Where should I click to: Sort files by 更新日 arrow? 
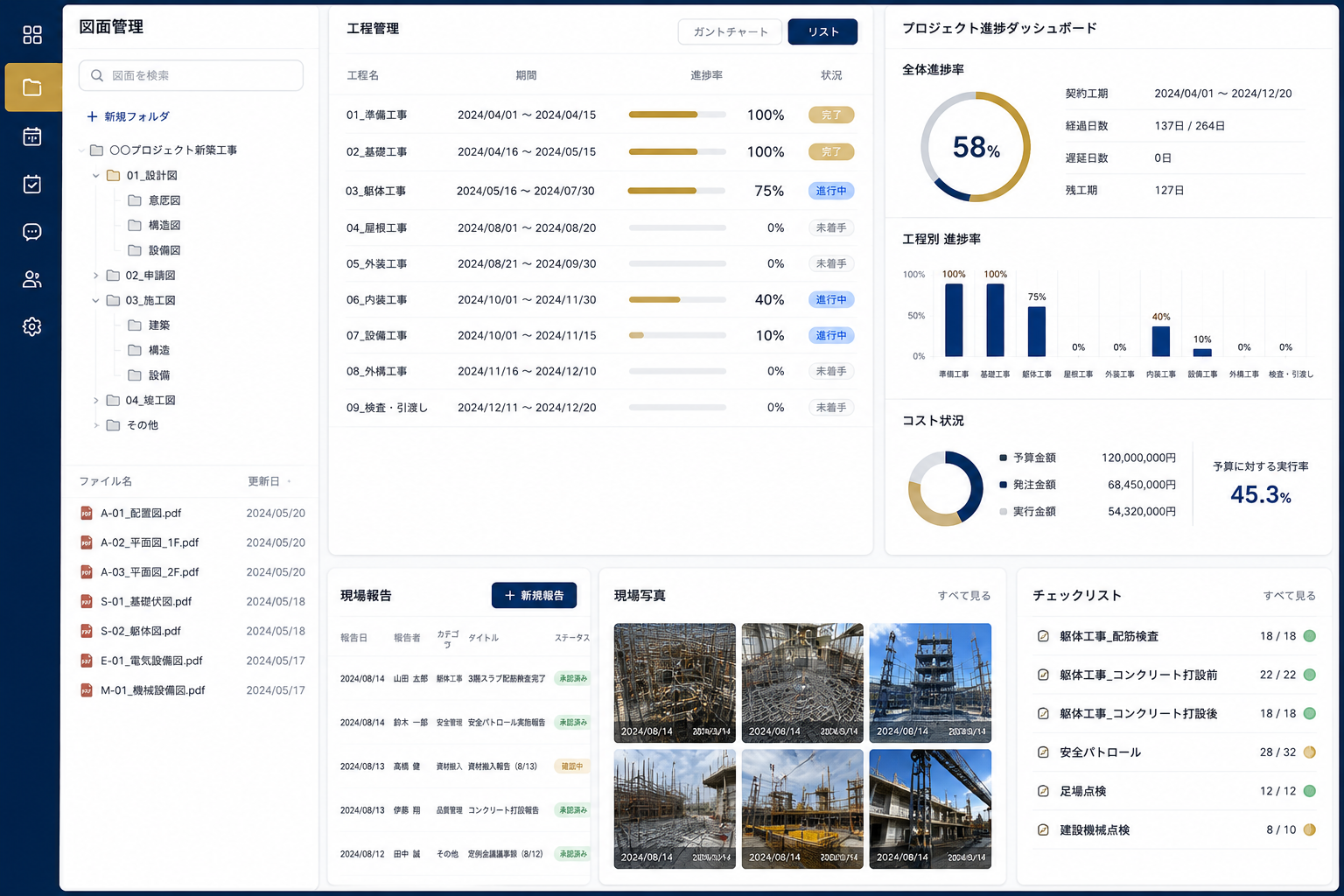point(290,482)
